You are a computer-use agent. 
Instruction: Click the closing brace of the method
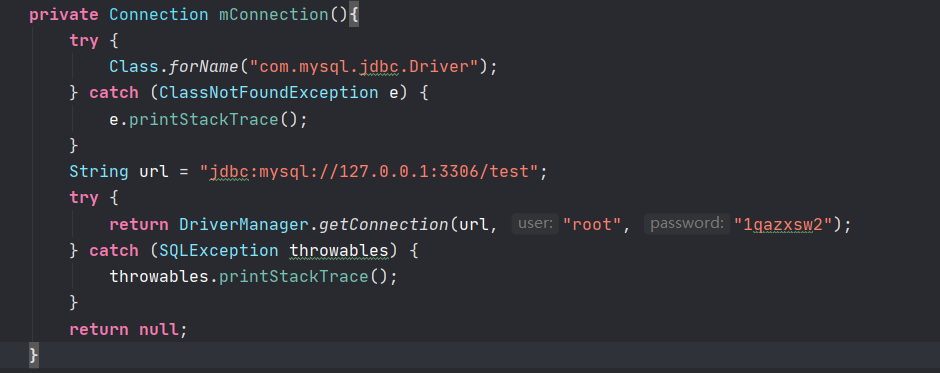34,356
